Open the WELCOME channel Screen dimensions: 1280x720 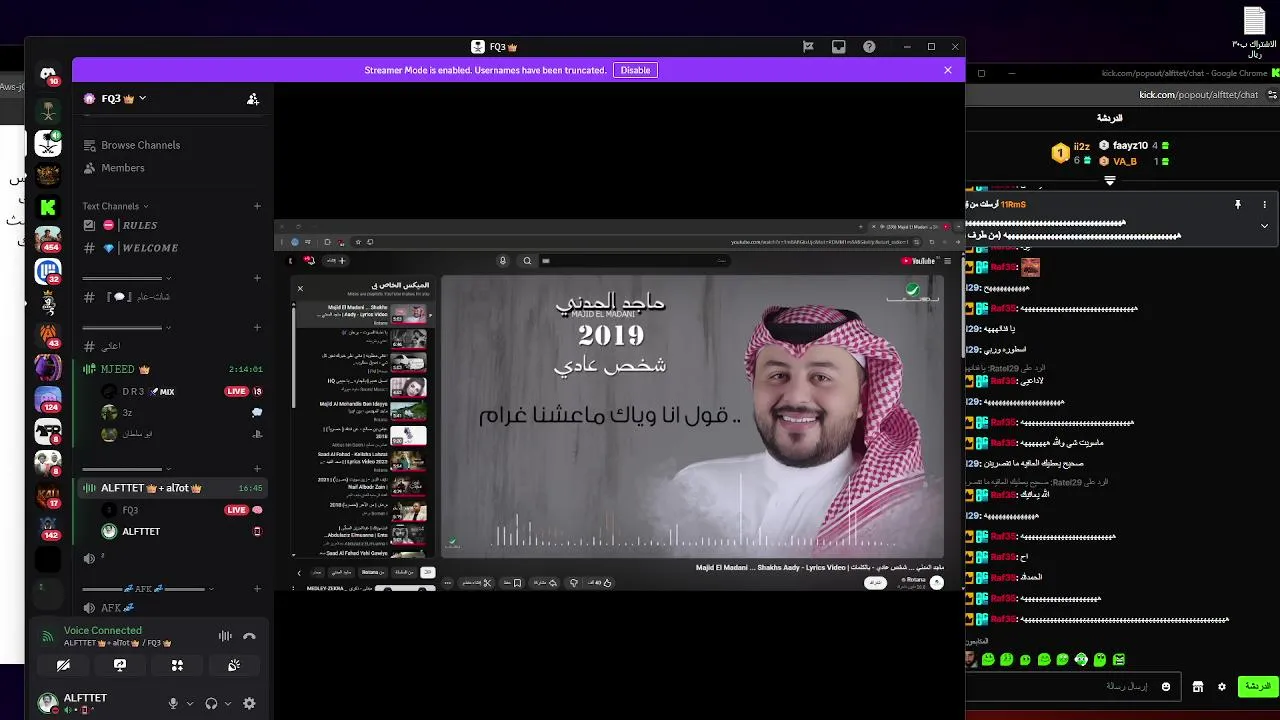(170, 248)
